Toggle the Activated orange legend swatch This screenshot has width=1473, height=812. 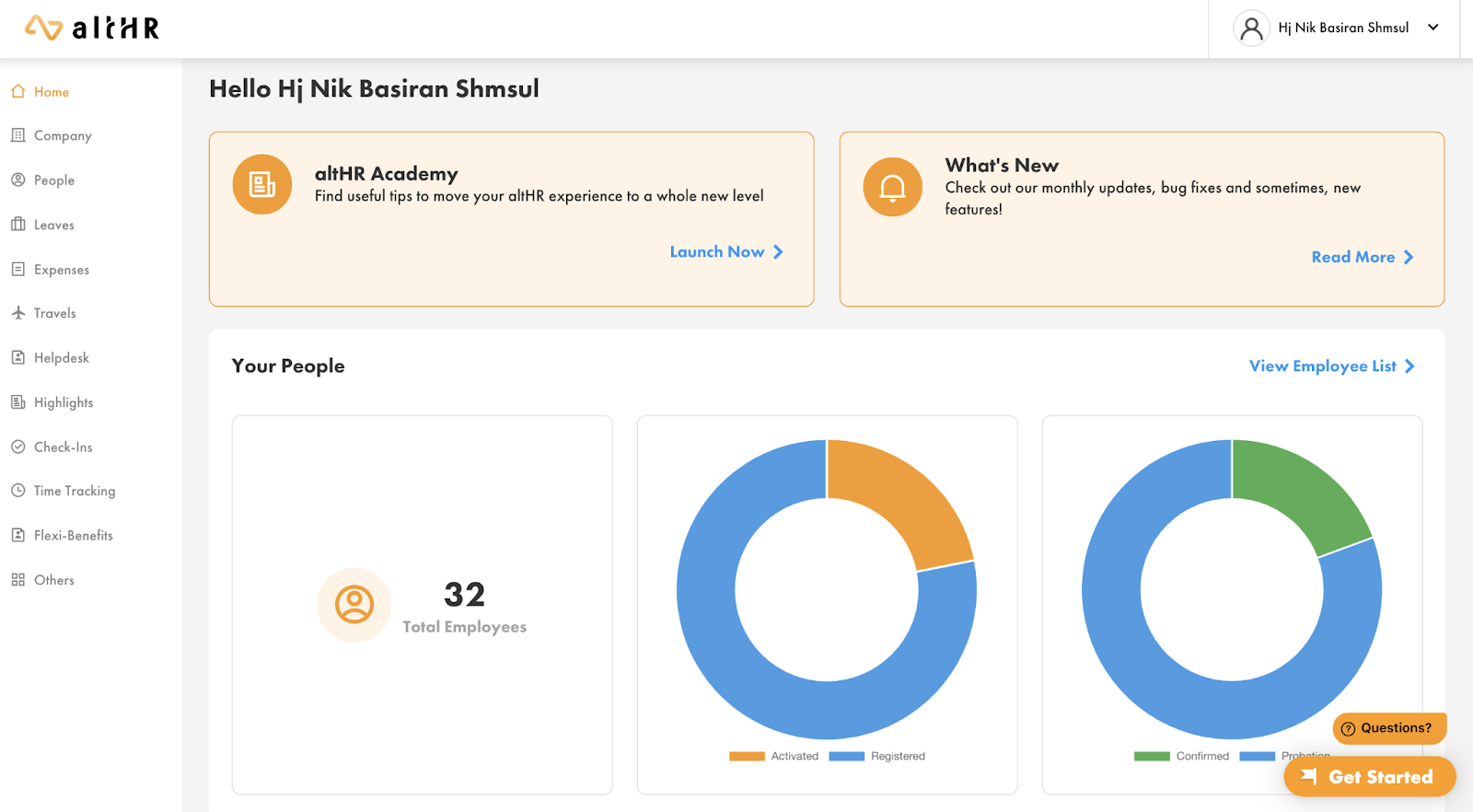coord(747,756)
